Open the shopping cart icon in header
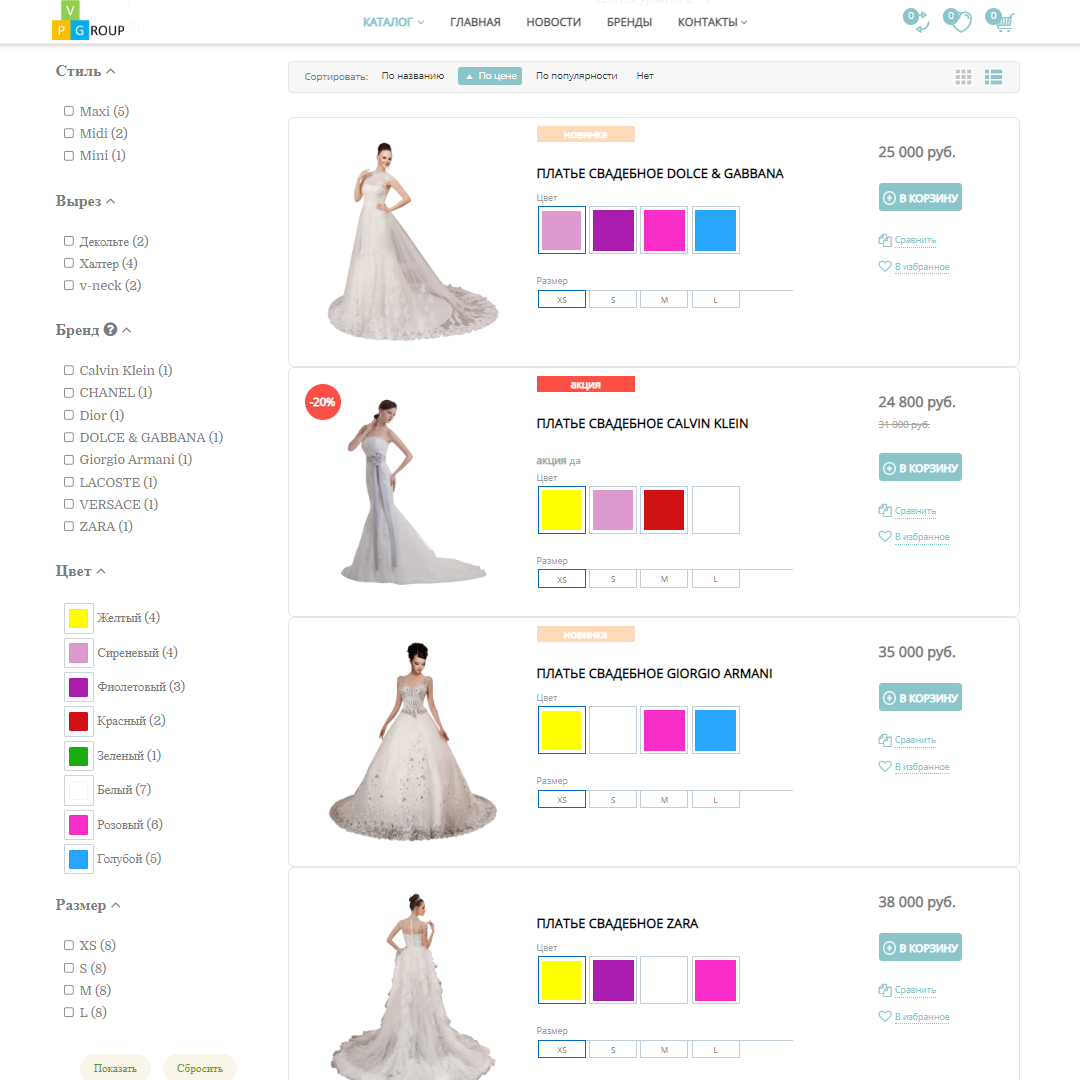 [1003, 23]
